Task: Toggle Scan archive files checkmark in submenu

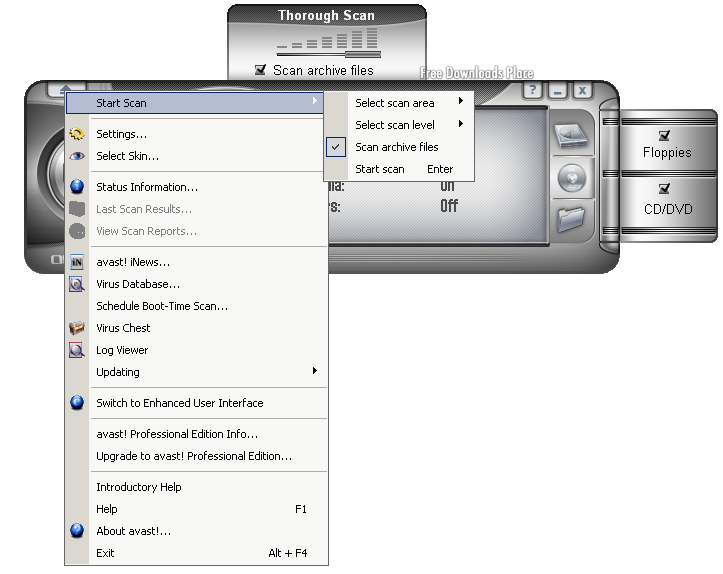Action: coord(336,147)
